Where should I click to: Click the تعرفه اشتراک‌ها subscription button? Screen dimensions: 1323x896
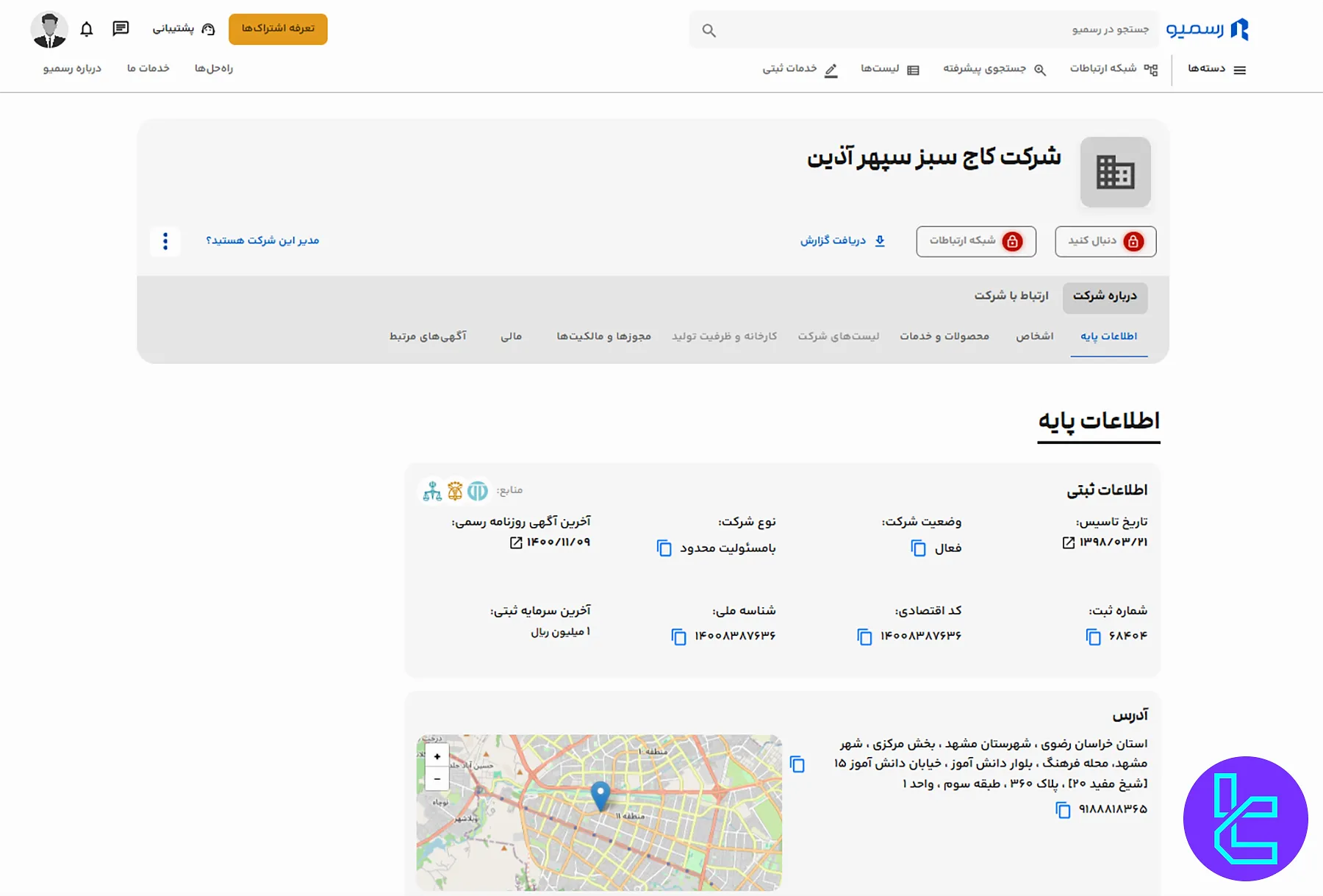pyautogui.click(x=278, y=29)
